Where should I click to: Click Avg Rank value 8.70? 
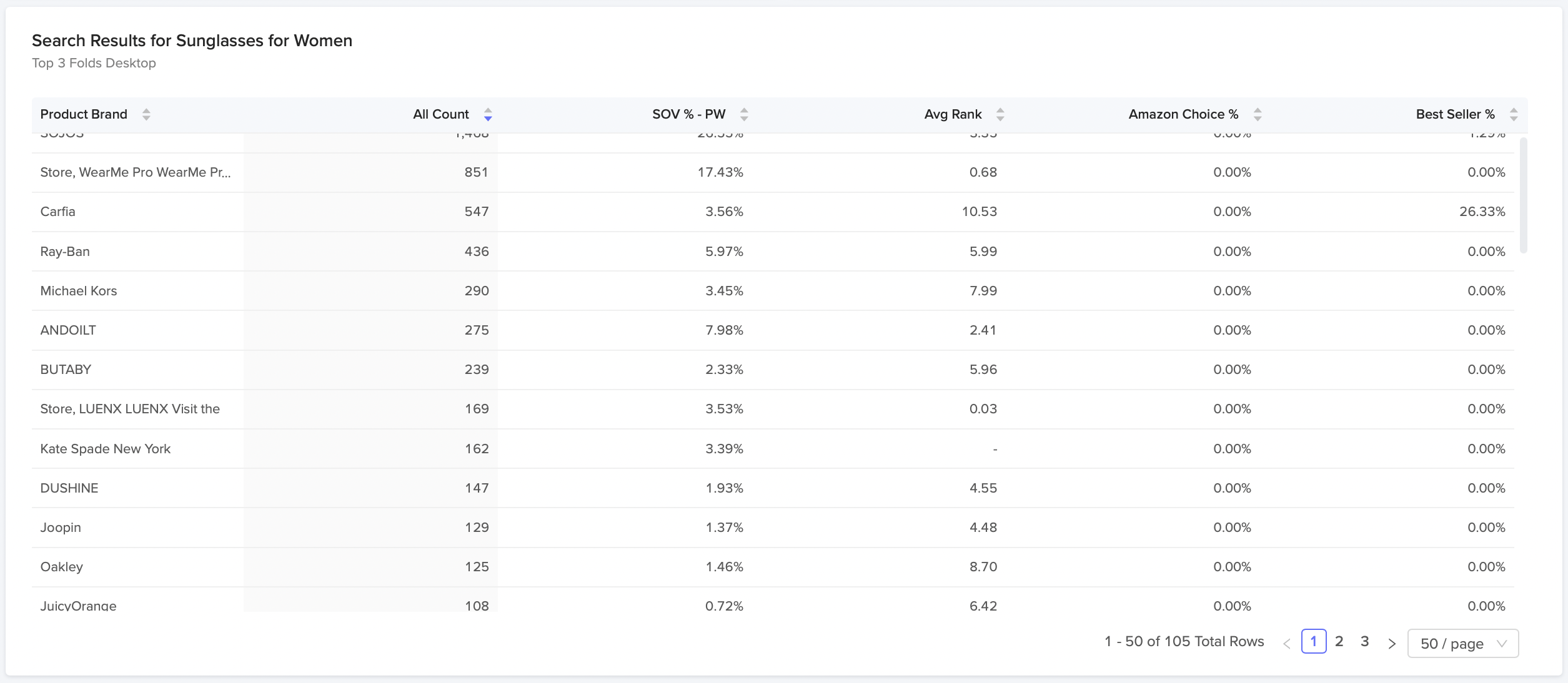pos(983,567)
